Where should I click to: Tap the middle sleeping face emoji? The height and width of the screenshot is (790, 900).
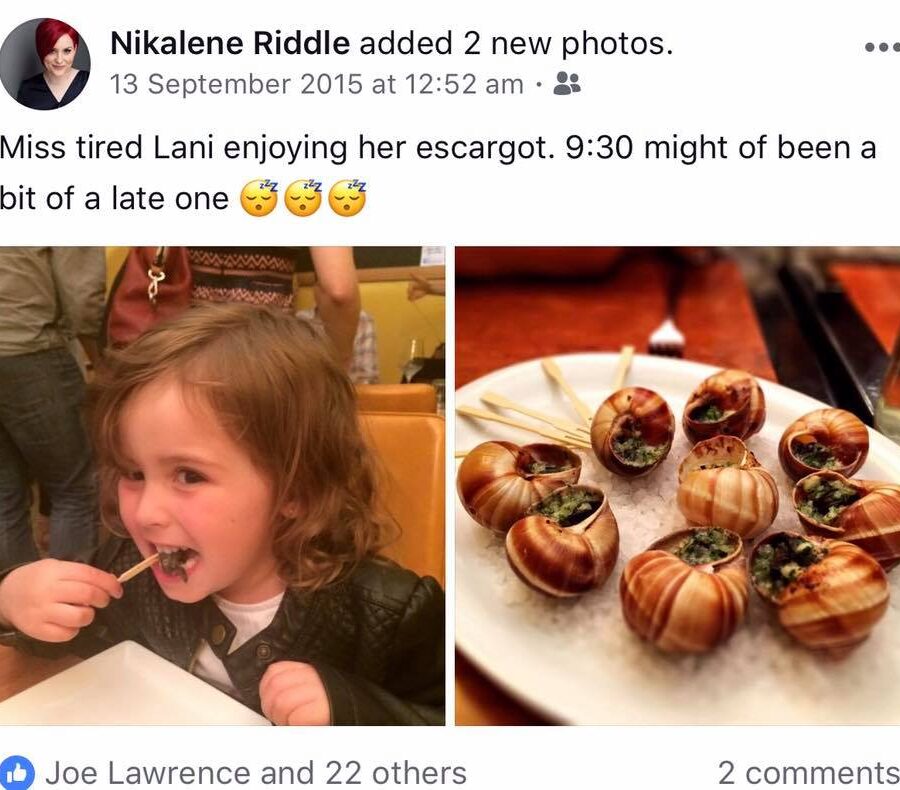tap(303, 199)
